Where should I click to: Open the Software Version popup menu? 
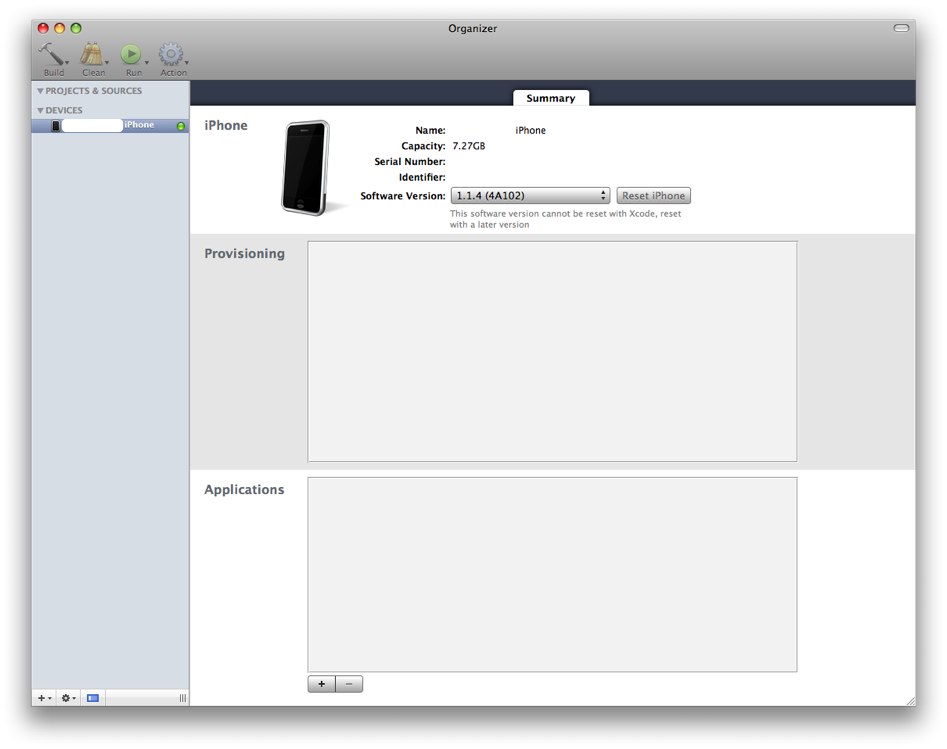[530, 196]
